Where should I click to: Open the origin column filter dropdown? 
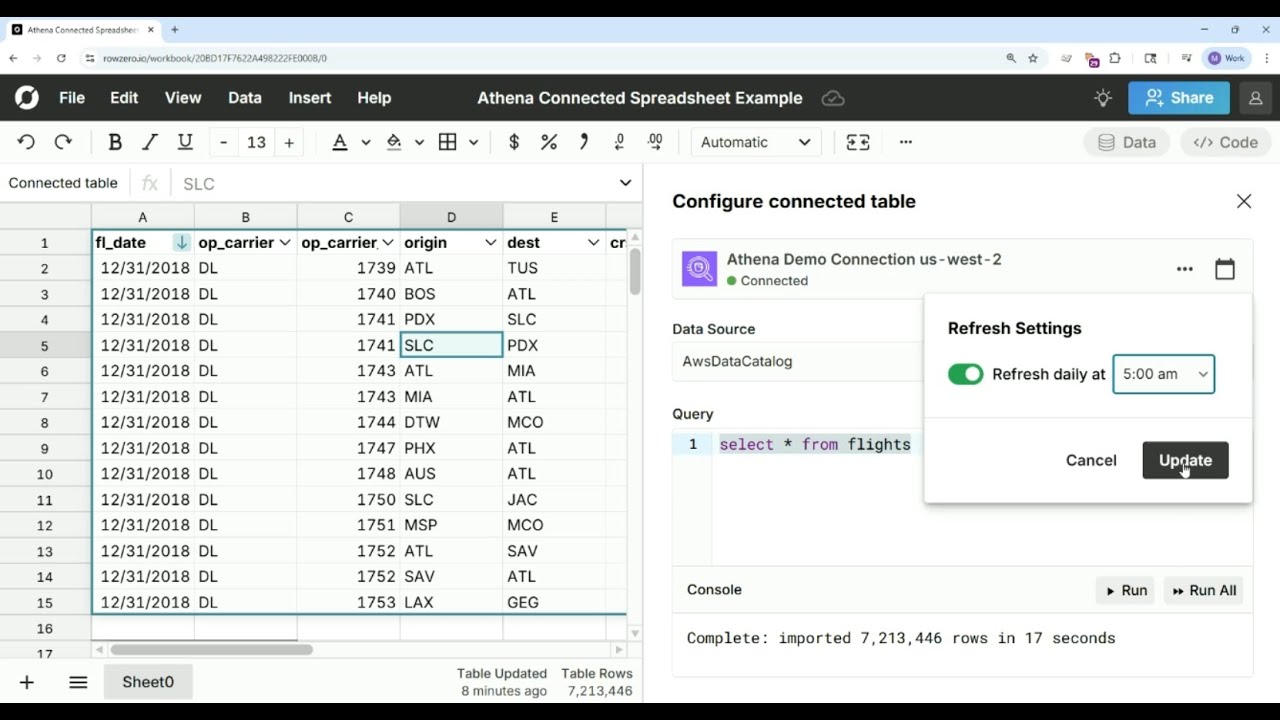(491, 243)
